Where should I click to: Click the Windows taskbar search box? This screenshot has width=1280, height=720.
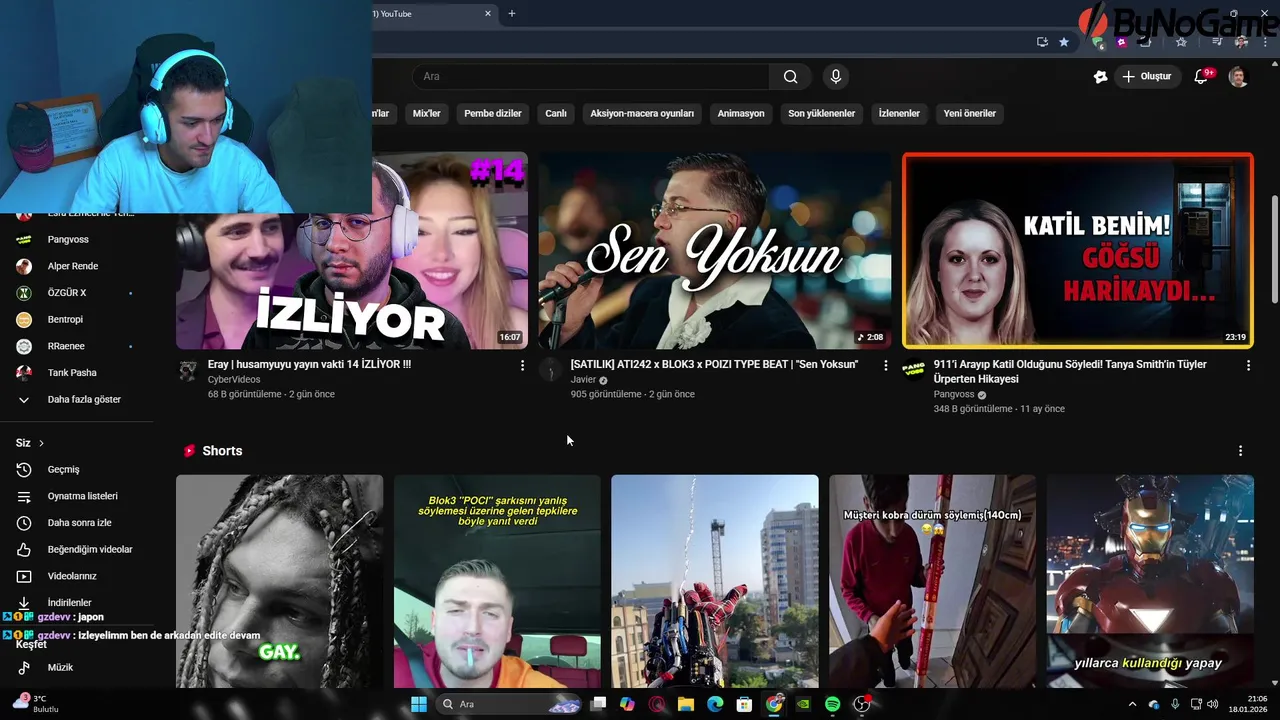tap(510, 704)
